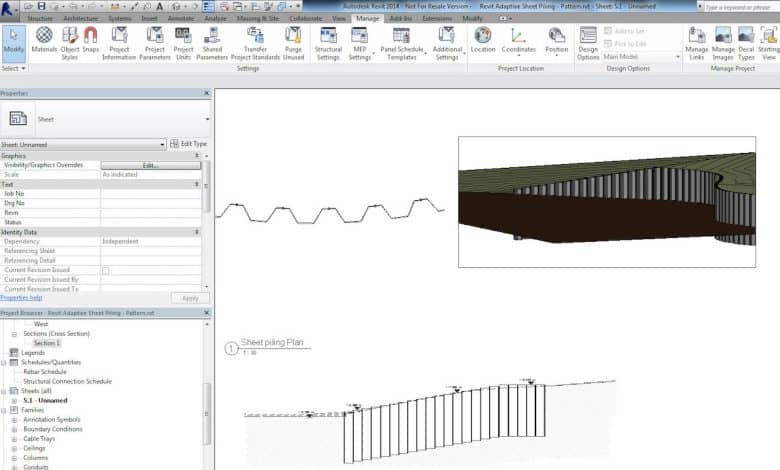Open Structural Settings
This screenshot has height=470, width=780.
click(x=328, y=43)
